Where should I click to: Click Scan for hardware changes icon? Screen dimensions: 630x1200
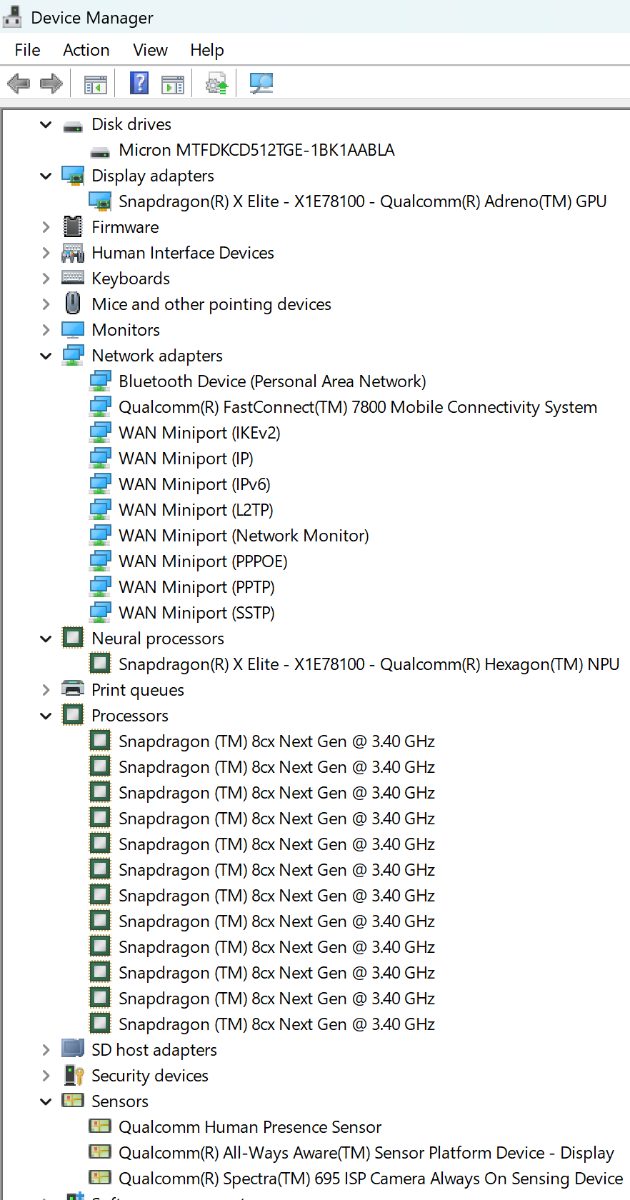(261, 84)
